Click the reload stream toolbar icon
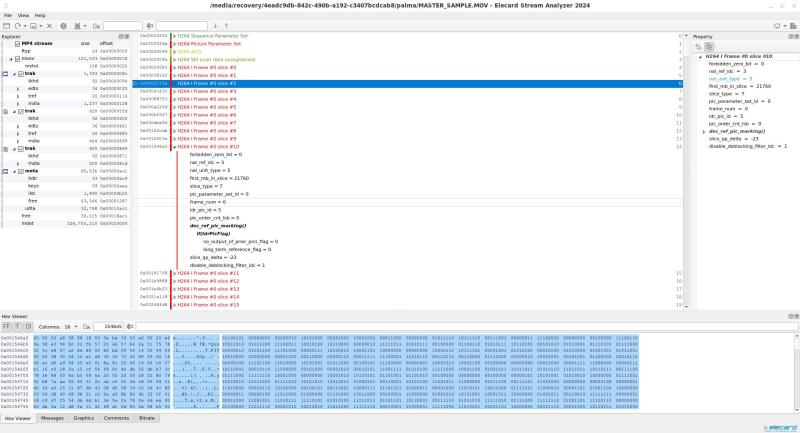Image resolution: width=800 pixels, height=433 pixels. [x=17, y=26]
